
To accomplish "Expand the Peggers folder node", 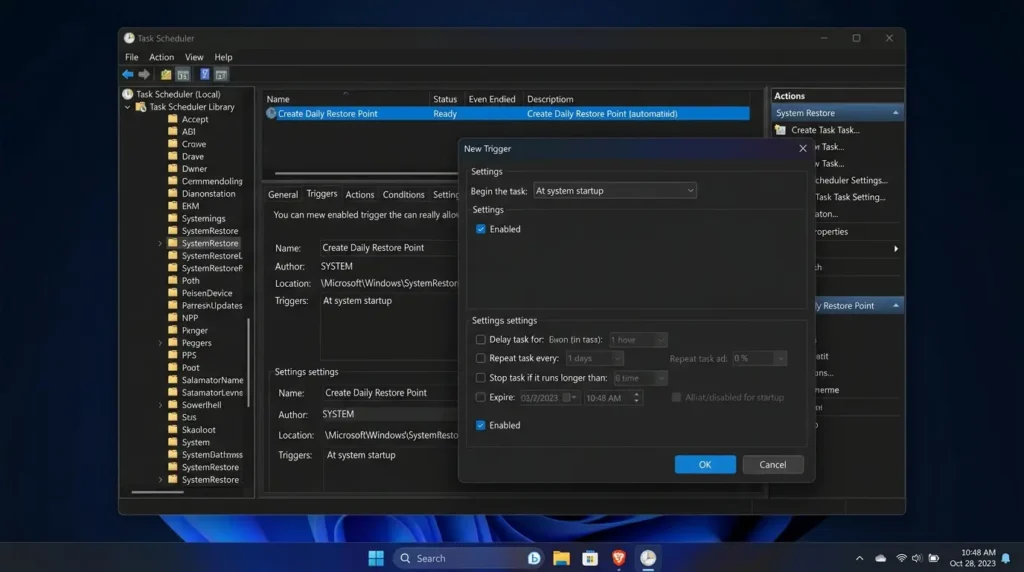I will pyautogui.click(x=160, y=343).
